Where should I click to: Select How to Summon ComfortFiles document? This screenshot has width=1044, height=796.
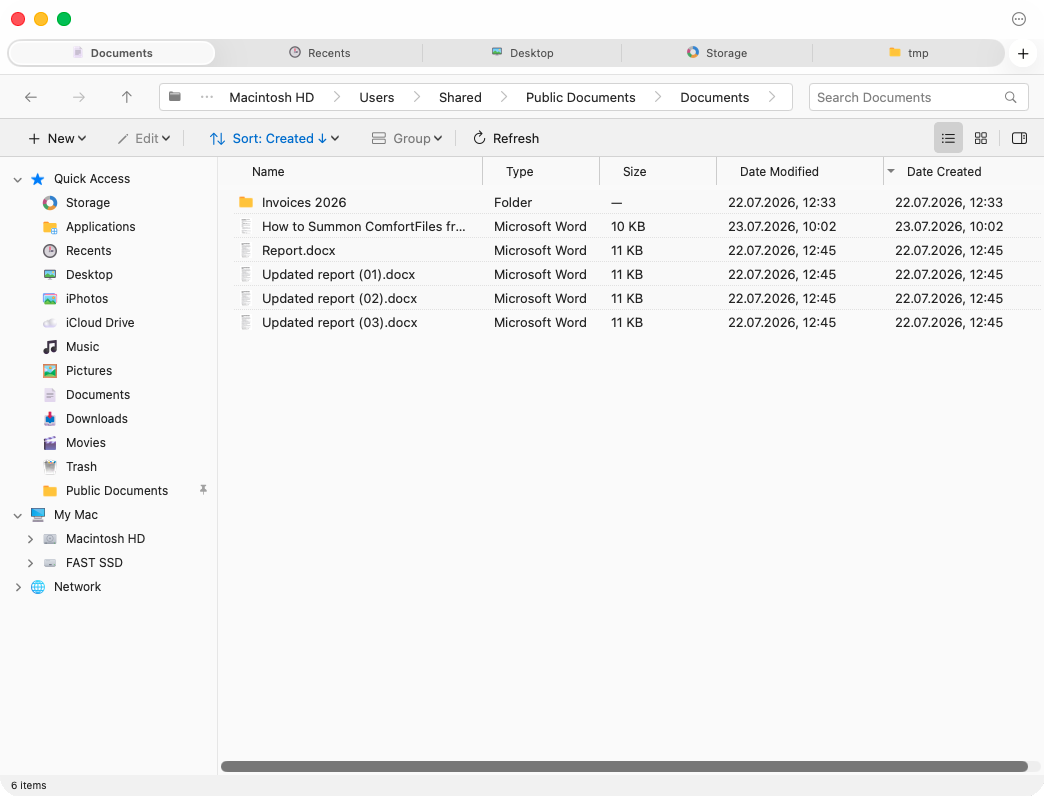click(637, 226)
